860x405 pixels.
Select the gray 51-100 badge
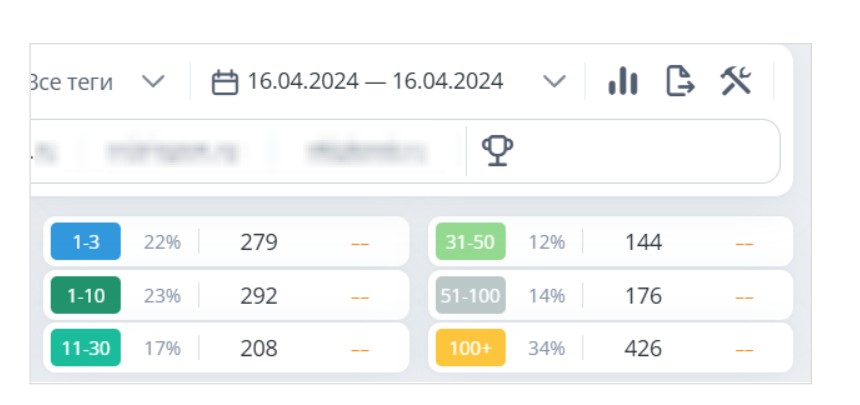pos(471,295)
